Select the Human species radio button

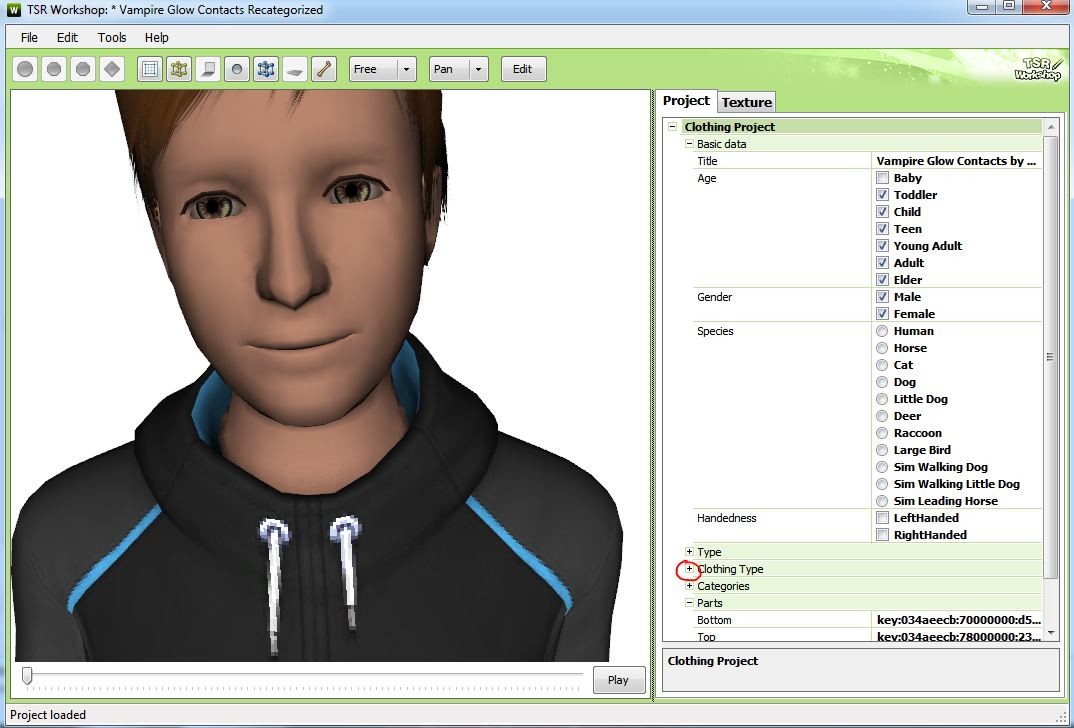882,331
